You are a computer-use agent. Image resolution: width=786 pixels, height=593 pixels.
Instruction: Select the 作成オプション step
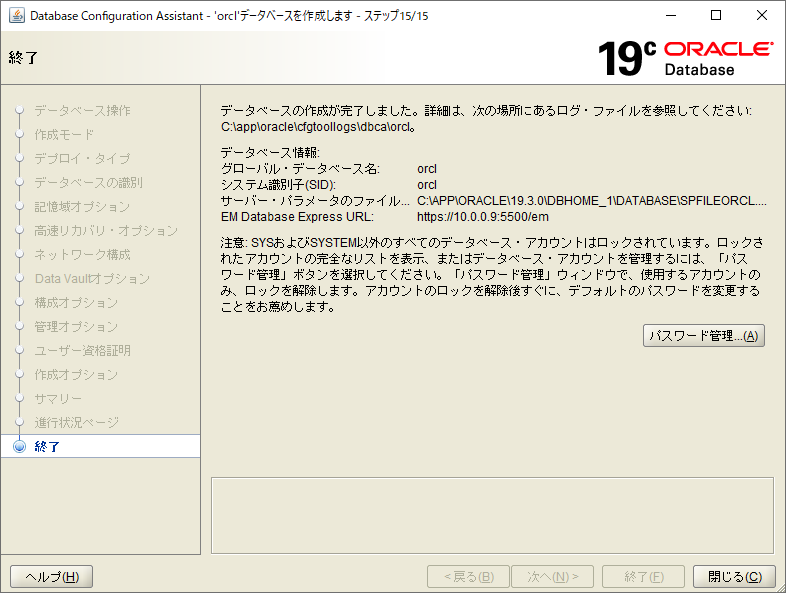(76, 374)
